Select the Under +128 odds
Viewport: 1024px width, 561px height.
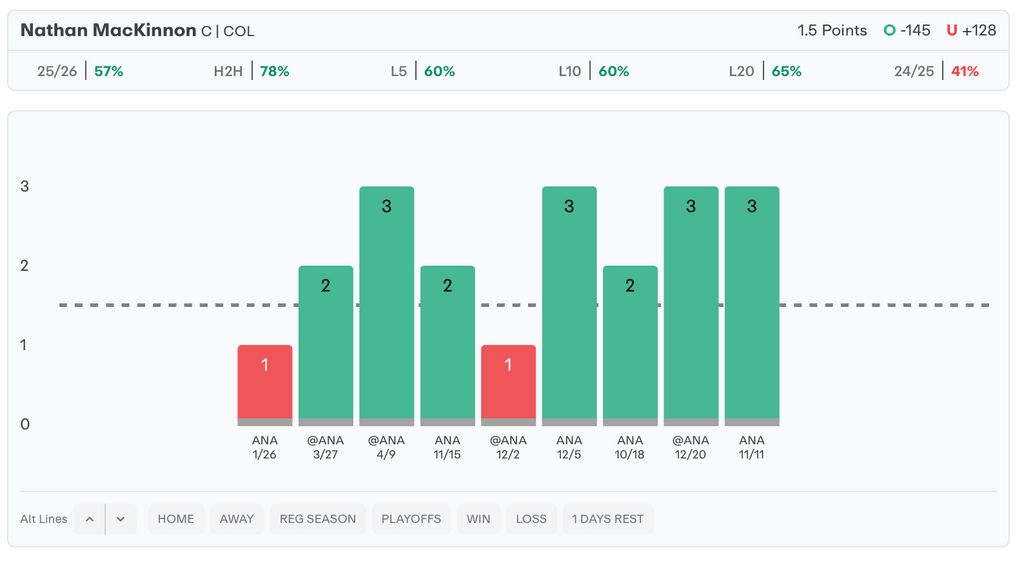(971, 30)
